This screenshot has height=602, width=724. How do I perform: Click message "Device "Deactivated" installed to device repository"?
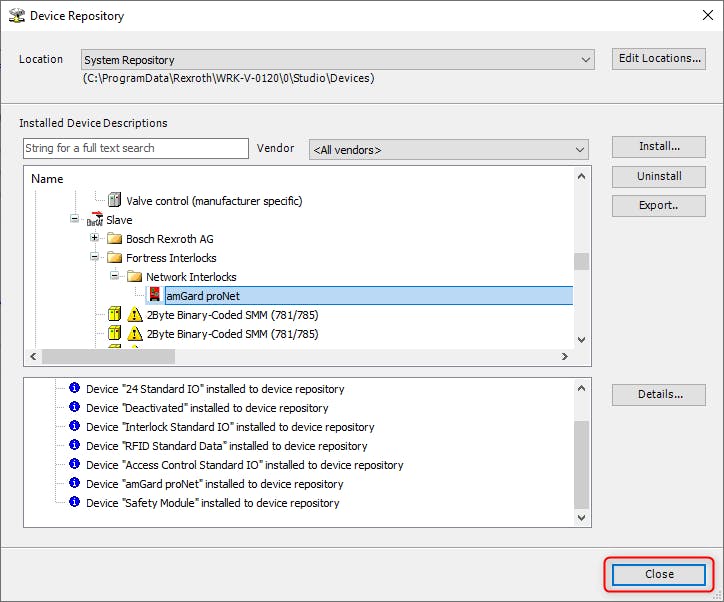[207, 408]
